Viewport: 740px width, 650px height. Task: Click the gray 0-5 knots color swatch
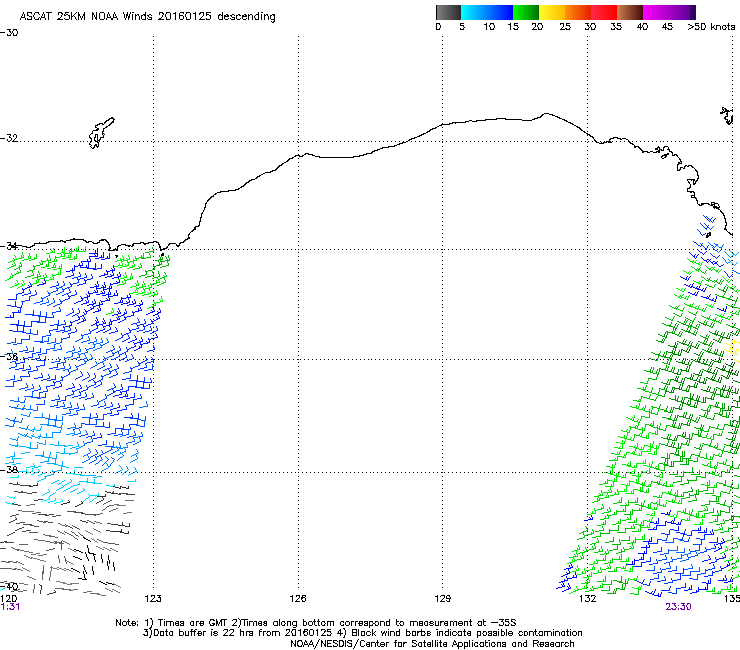[x=448, y=12]
